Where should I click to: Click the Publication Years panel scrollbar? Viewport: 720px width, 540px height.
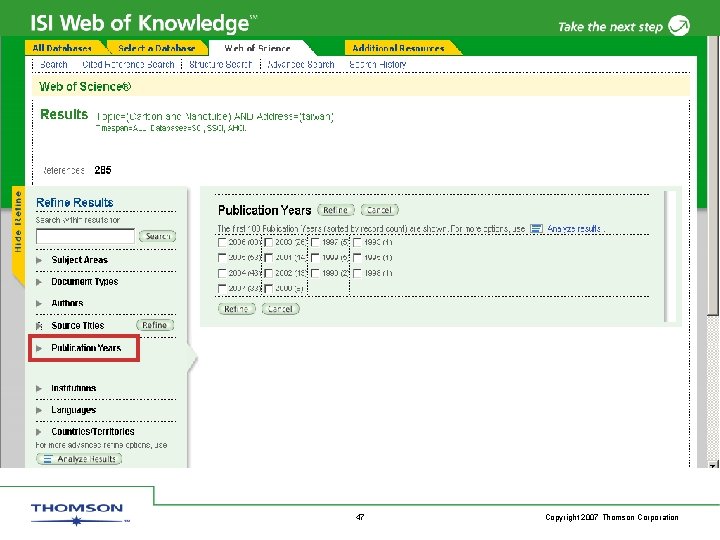(670, 257)
